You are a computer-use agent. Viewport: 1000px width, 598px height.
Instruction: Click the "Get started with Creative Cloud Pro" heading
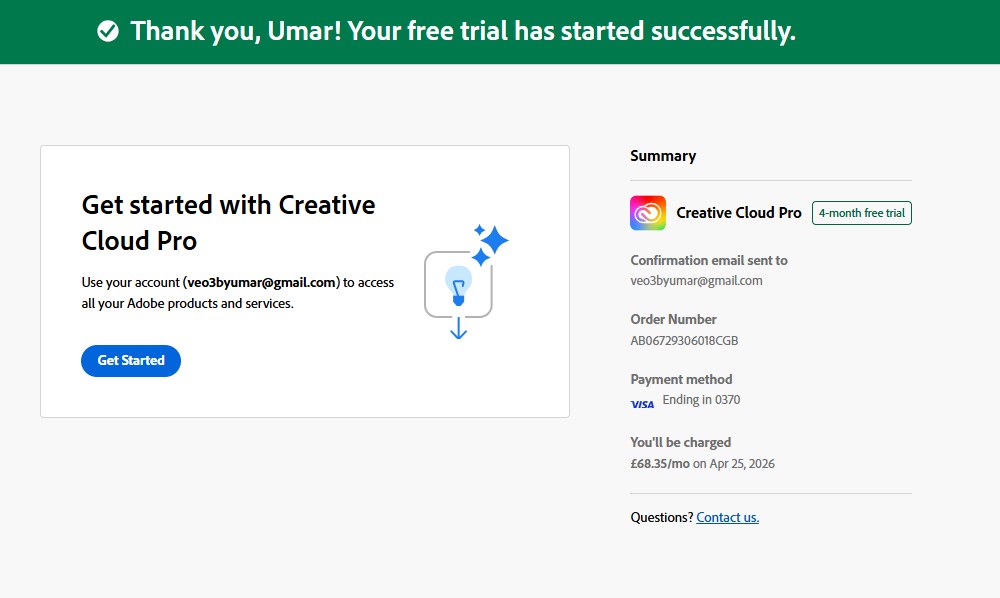pyautogui.click(x=228, y=222)
